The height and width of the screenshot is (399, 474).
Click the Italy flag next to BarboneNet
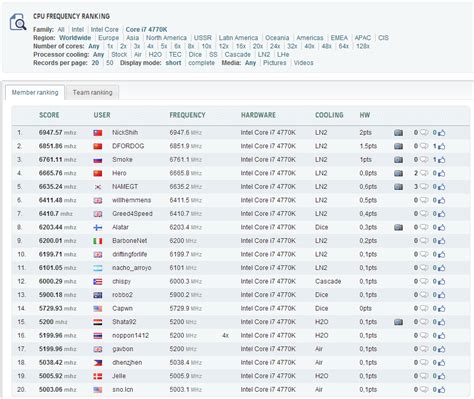point(98,241)
